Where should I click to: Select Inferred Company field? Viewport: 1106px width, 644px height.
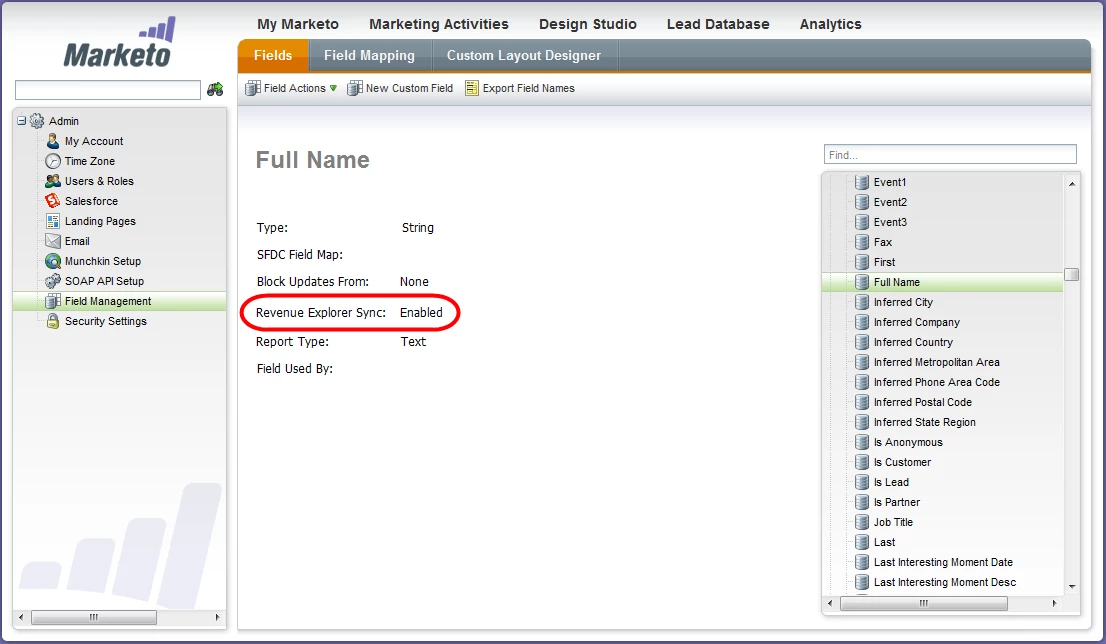pyautogui.click(x=917, y=322)
